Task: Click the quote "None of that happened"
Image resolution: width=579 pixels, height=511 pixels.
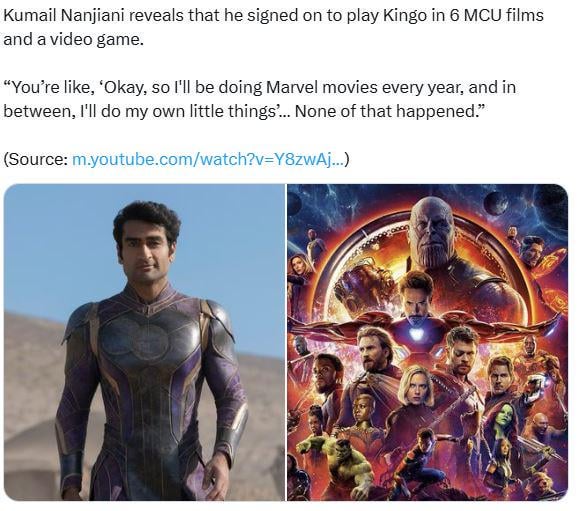Action: [386, 111]
